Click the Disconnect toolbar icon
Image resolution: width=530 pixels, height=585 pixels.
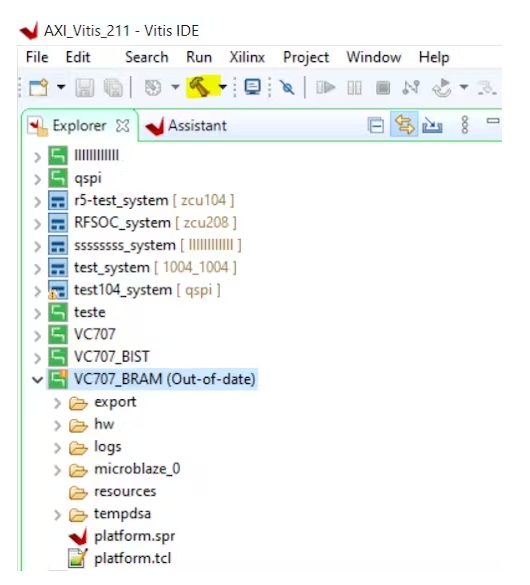coord(411,88)
